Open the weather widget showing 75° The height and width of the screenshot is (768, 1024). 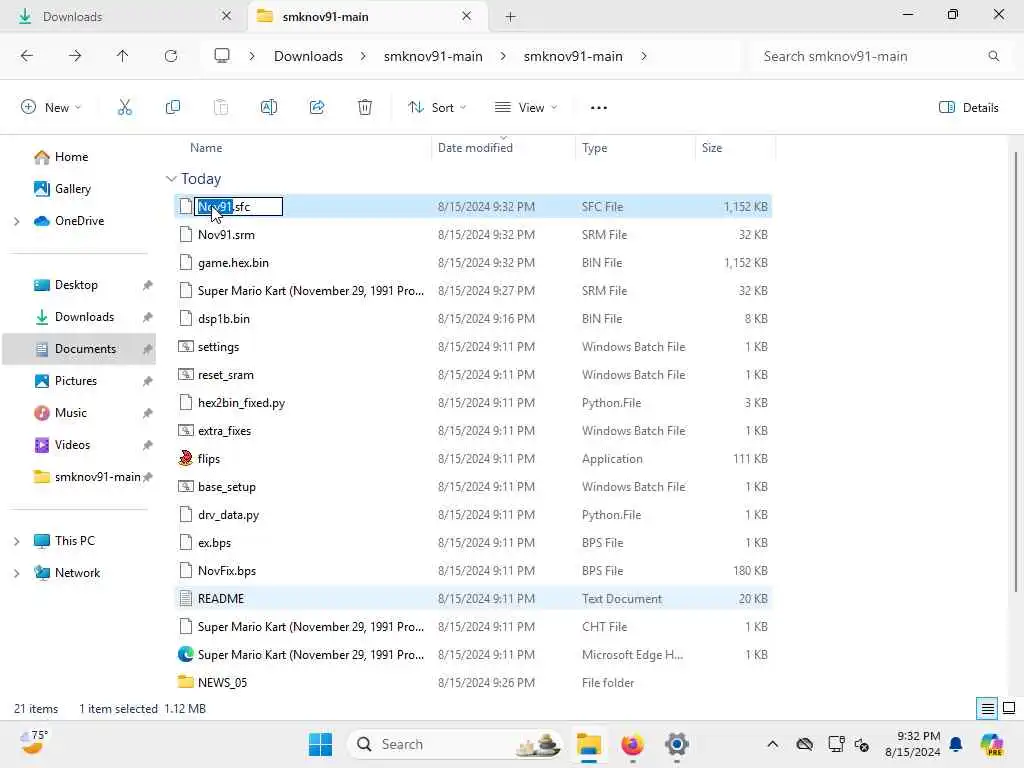coord(33,743)
